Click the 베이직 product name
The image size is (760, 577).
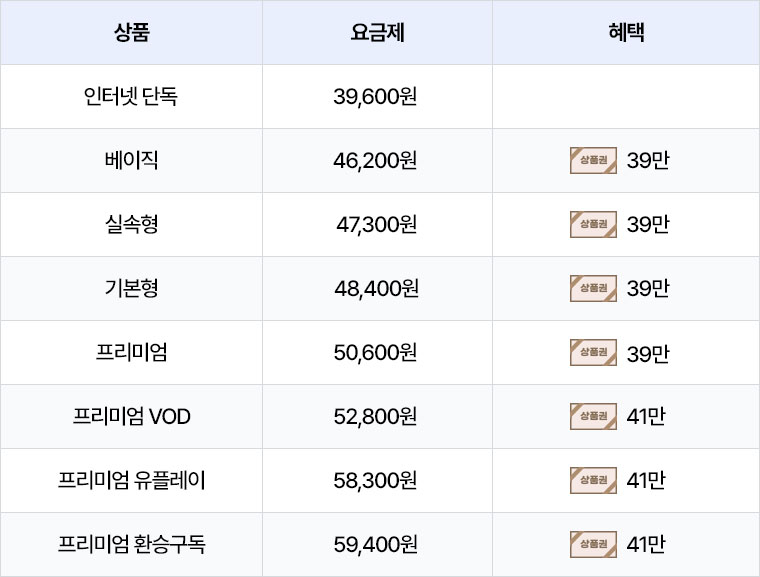131,160
